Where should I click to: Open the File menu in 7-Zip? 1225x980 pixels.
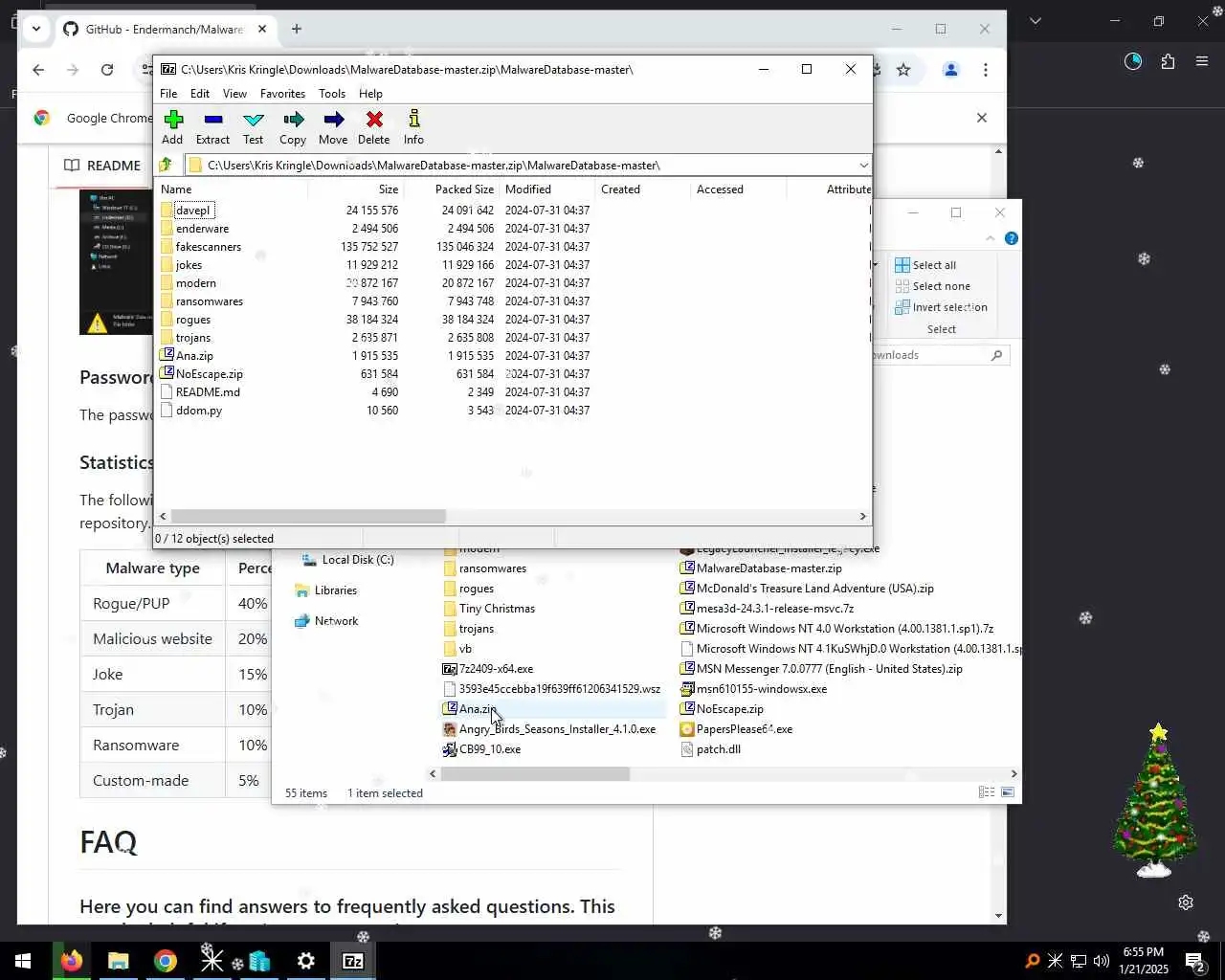[168, 94]
